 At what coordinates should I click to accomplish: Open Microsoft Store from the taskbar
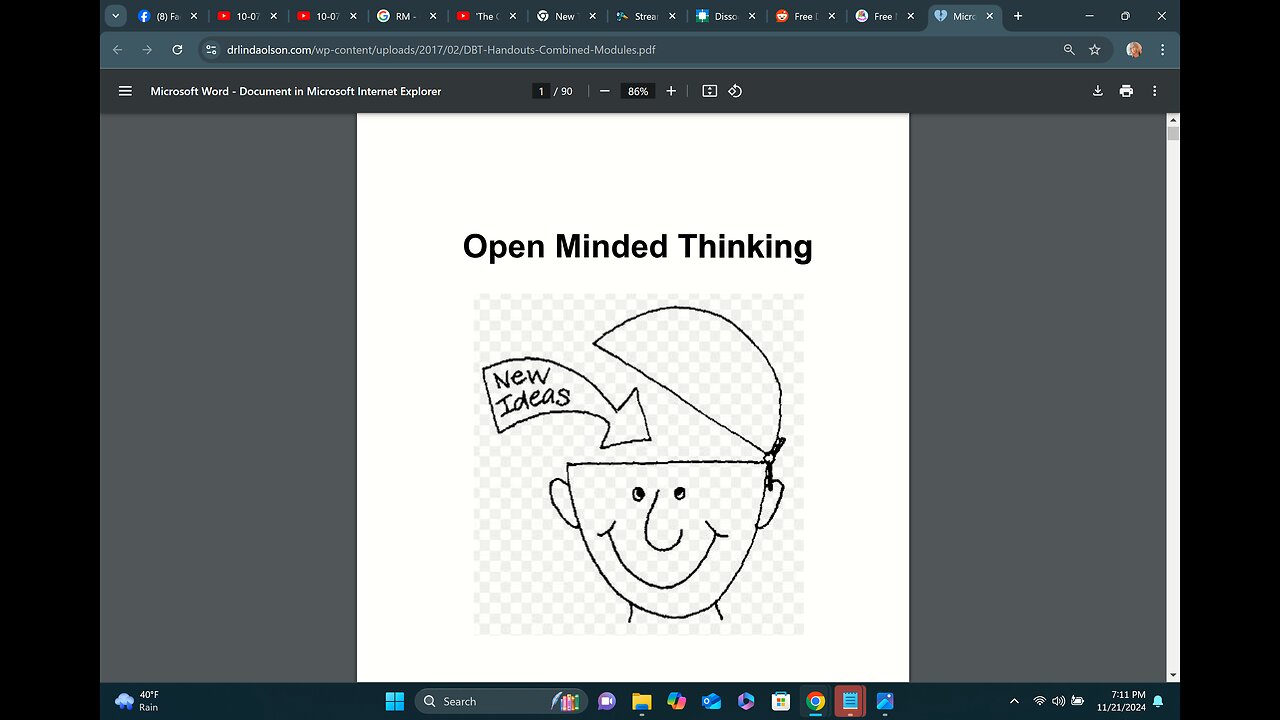tap(780, 701)
